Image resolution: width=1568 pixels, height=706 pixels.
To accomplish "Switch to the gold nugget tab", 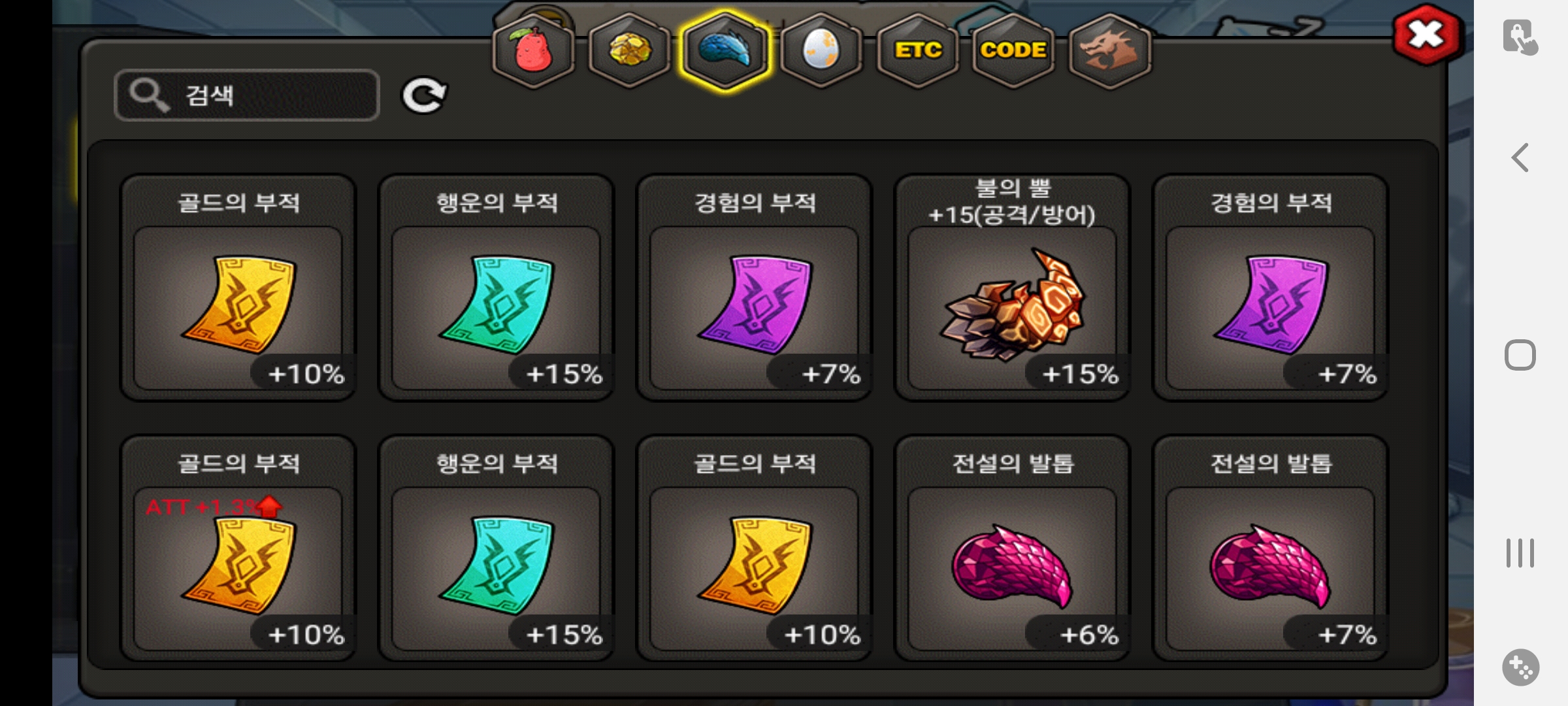I will click(x=629, y=51).
